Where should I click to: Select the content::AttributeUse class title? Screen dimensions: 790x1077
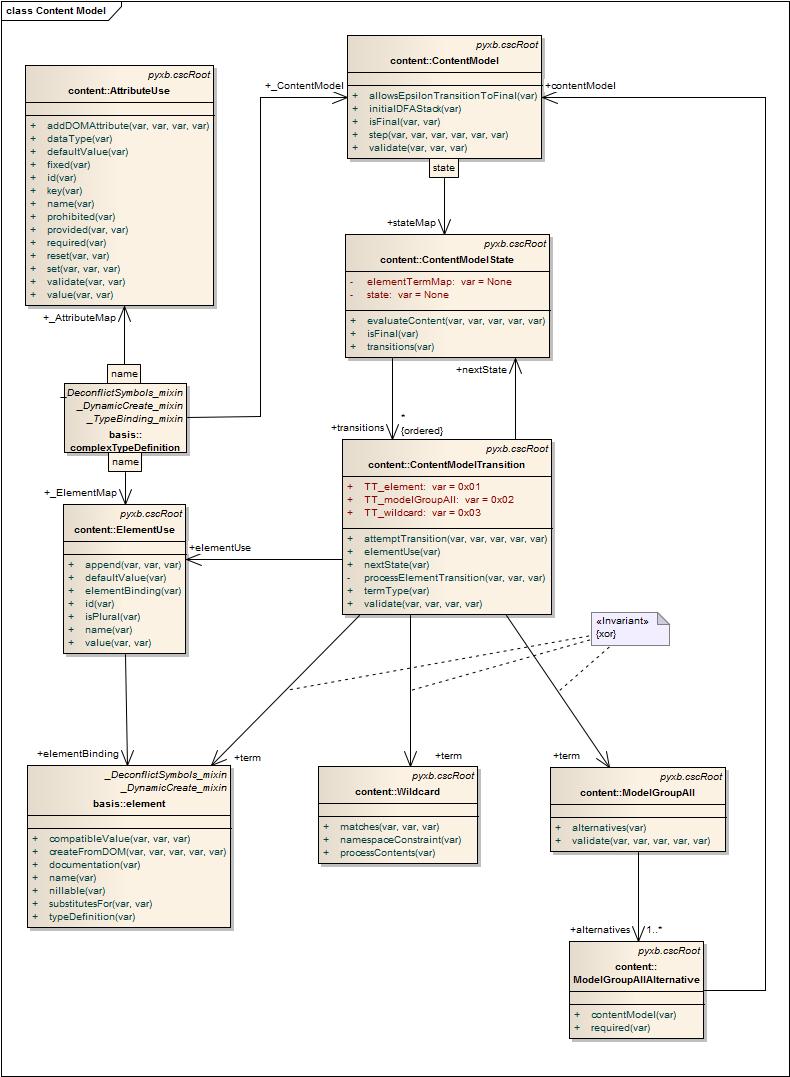pos(119,91)
